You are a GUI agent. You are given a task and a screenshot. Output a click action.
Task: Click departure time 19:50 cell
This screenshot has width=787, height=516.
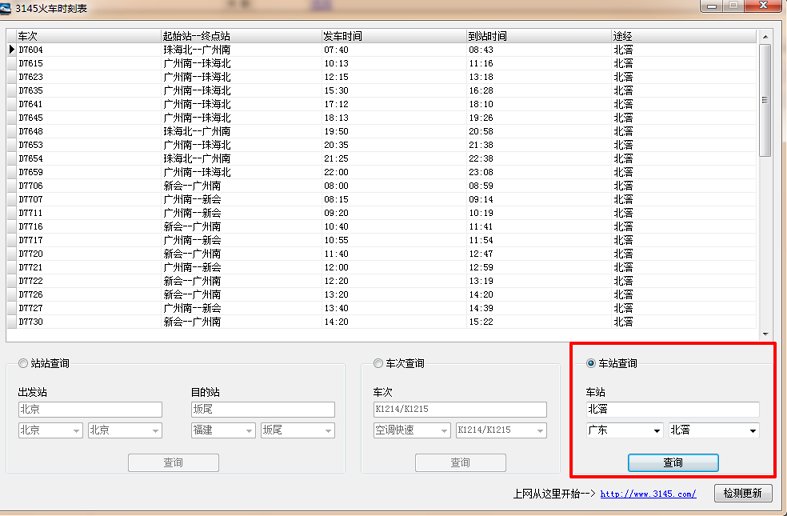394,131
